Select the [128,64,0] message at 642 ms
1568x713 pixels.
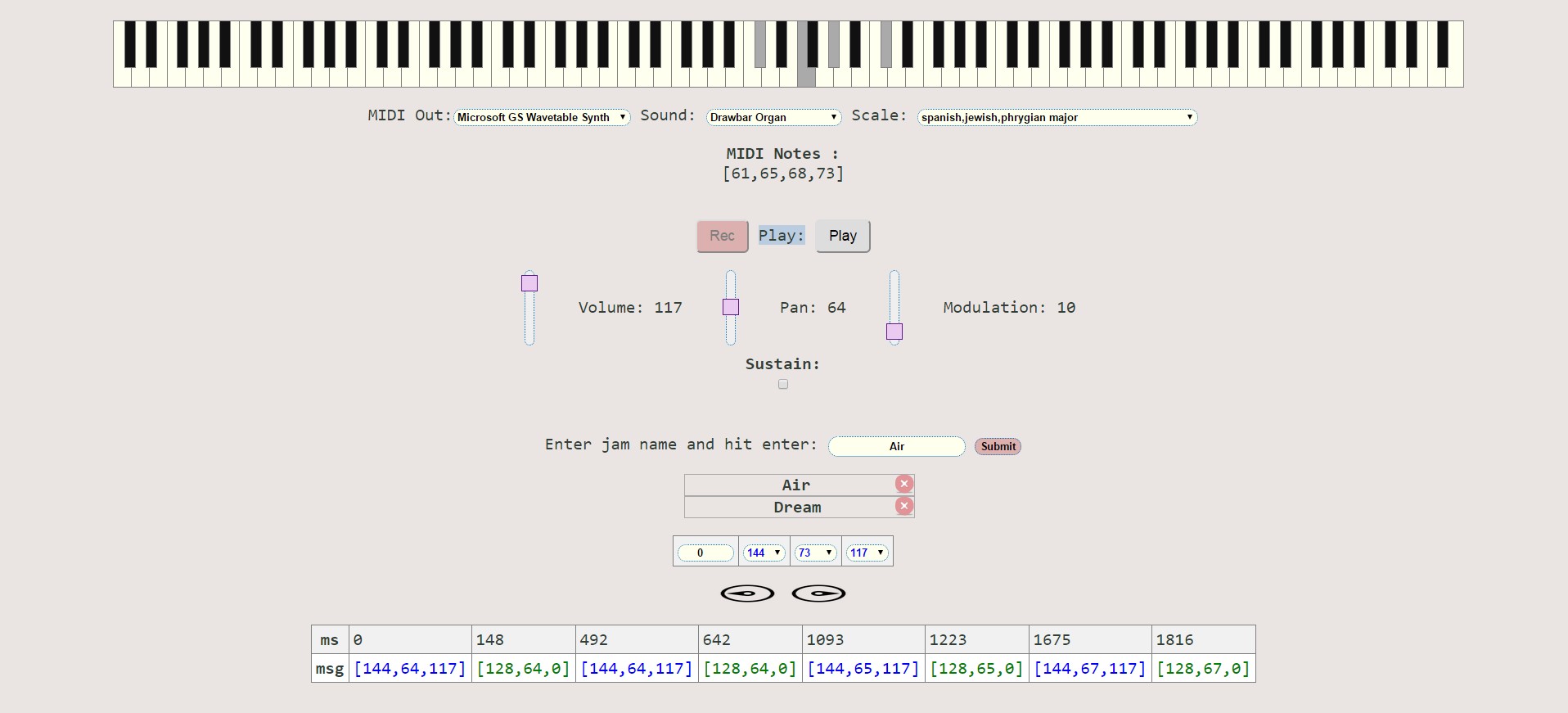coord(750,668)
